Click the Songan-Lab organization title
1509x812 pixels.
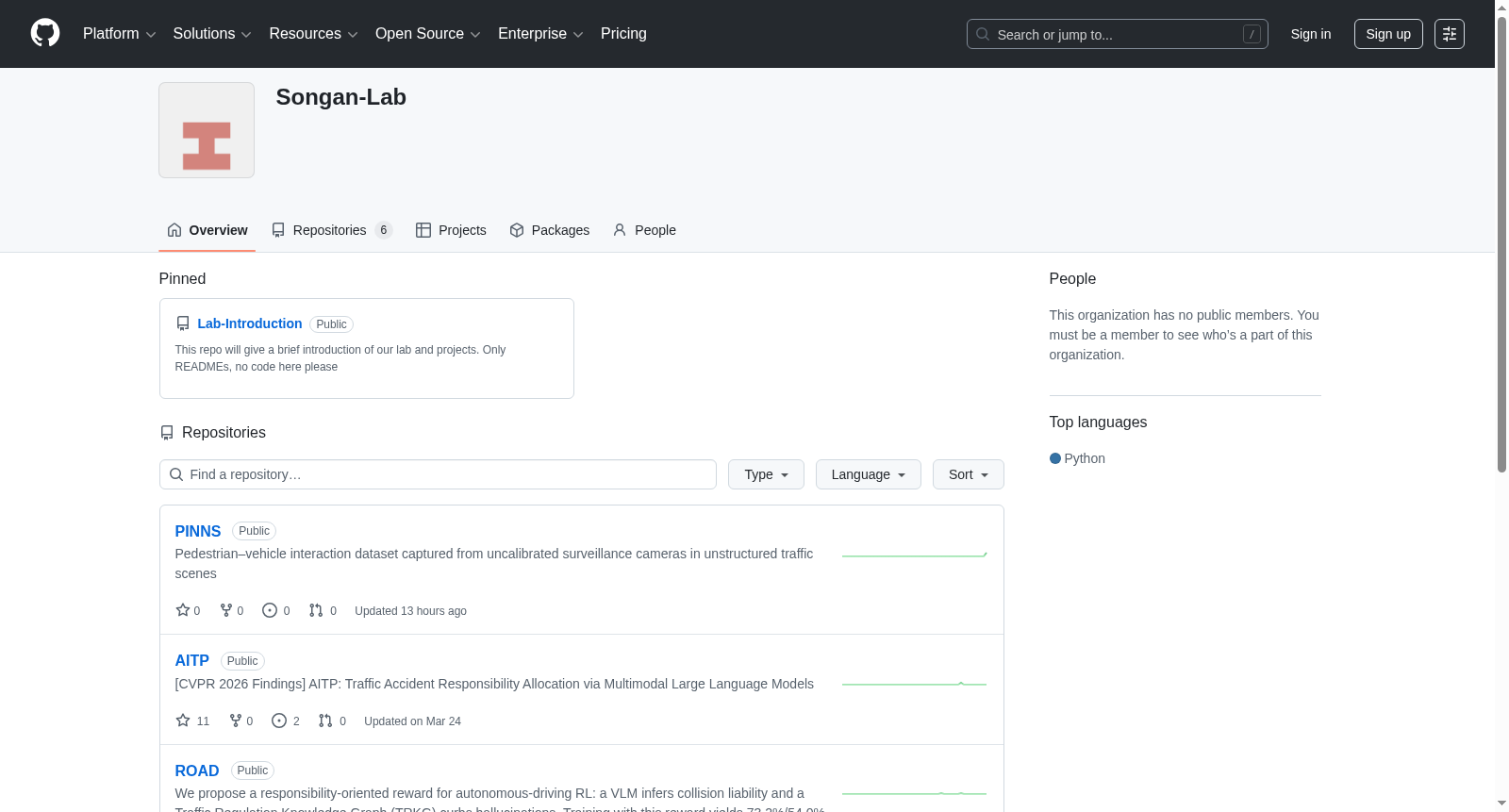pos(340,97)
